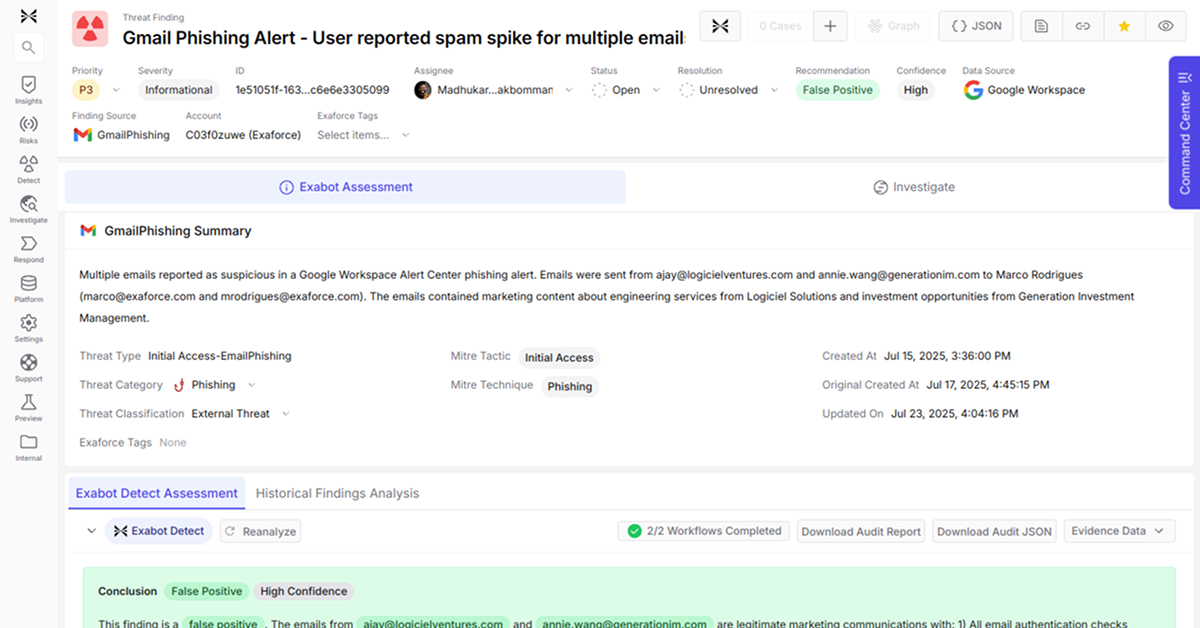The height and width of the screenshot is (628, 1200).
Task: Click the Google Workspace data source logo
Action: (973, 90)
